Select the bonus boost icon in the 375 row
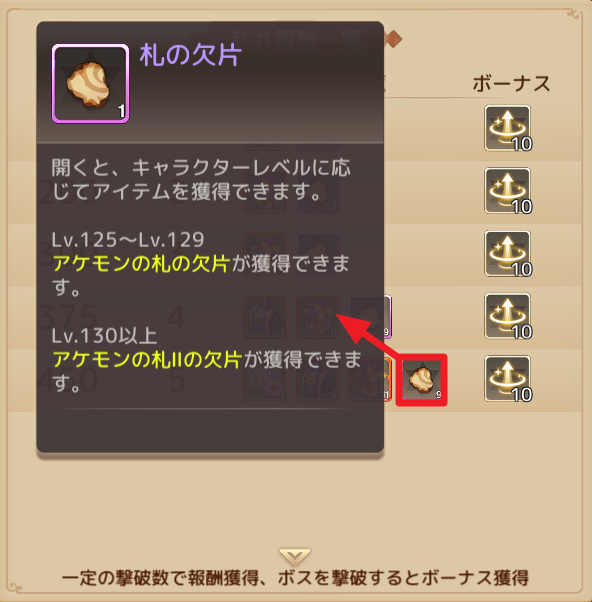 tap(508, 316)
